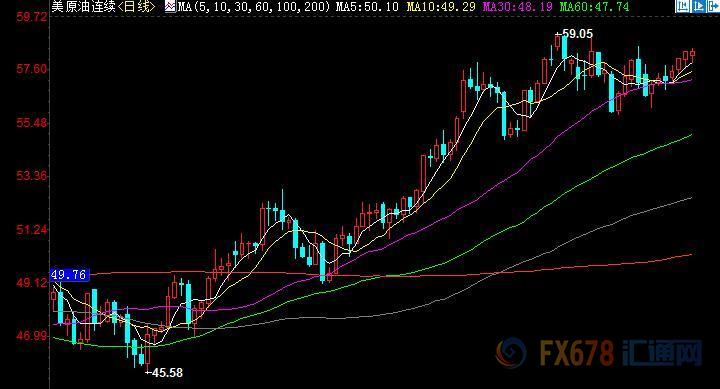Click the 59.05 high price marker

click(x=574, y=34)
